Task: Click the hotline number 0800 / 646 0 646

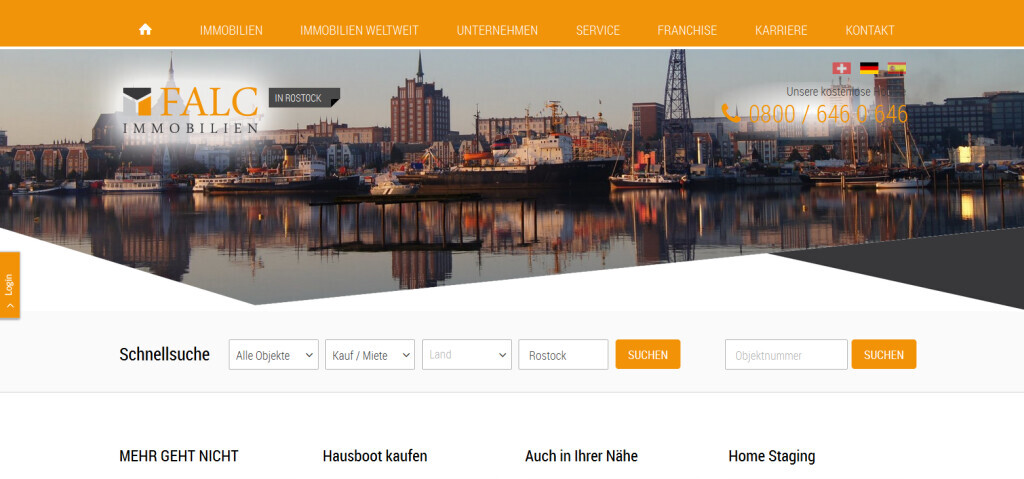Action: pyautogui.click(x=828, y=114)
